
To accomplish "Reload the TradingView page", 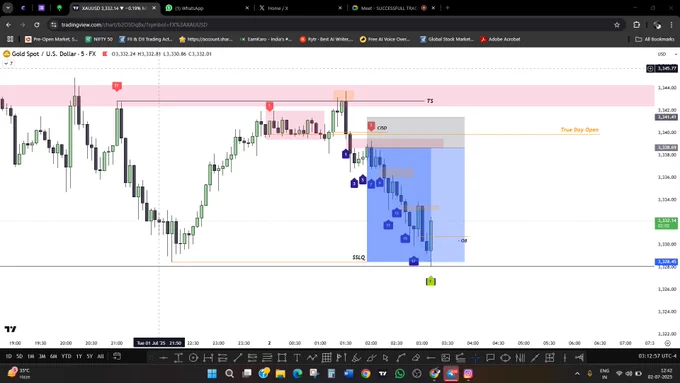I will (37, 25).
